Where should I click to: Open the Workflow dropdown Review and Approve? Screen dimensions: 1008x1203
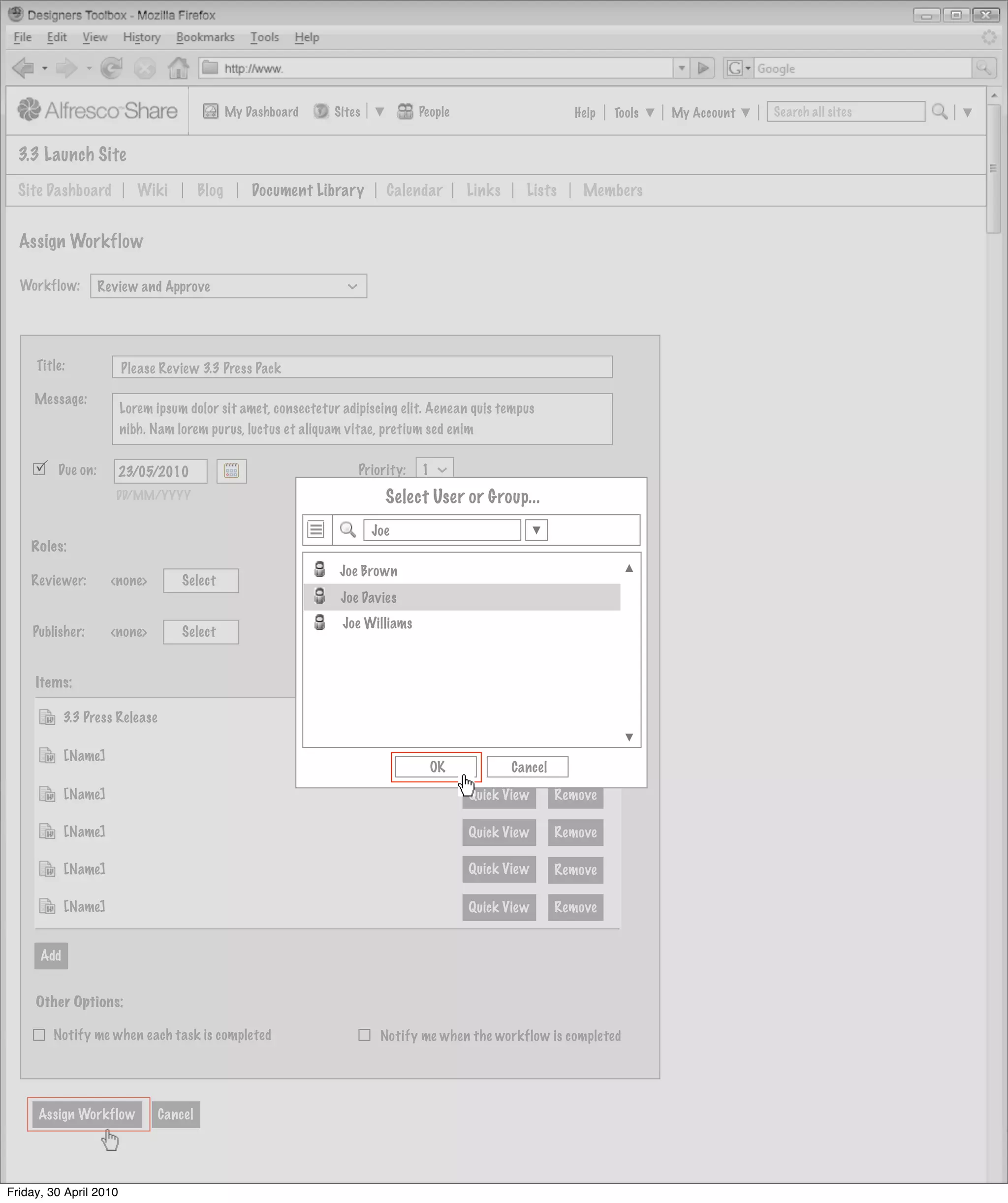click(x=228, y=286)
